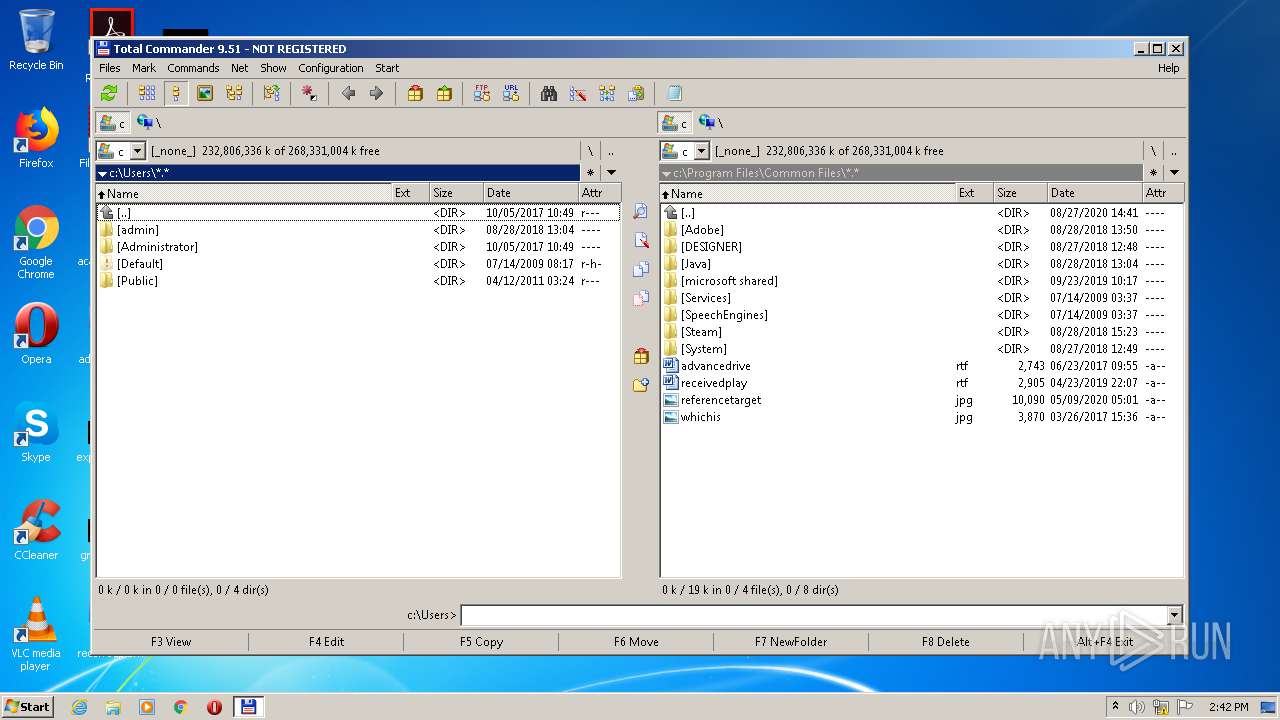Open the FTP connect icon
Screen dimensions: 1280x720
(x=482, y=93)
